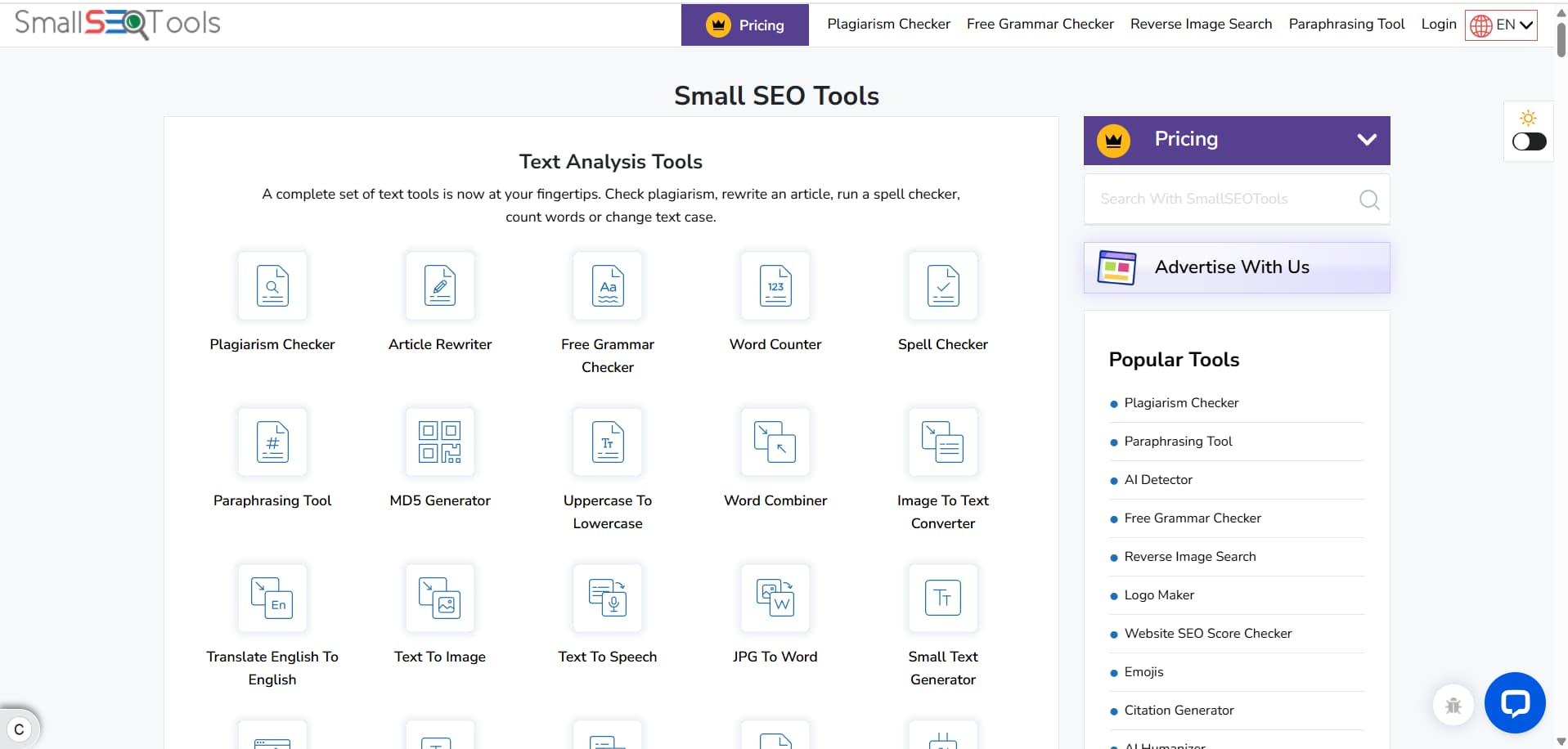
Task: Open the live chat bubble icon
Action: coord(1515,702)
